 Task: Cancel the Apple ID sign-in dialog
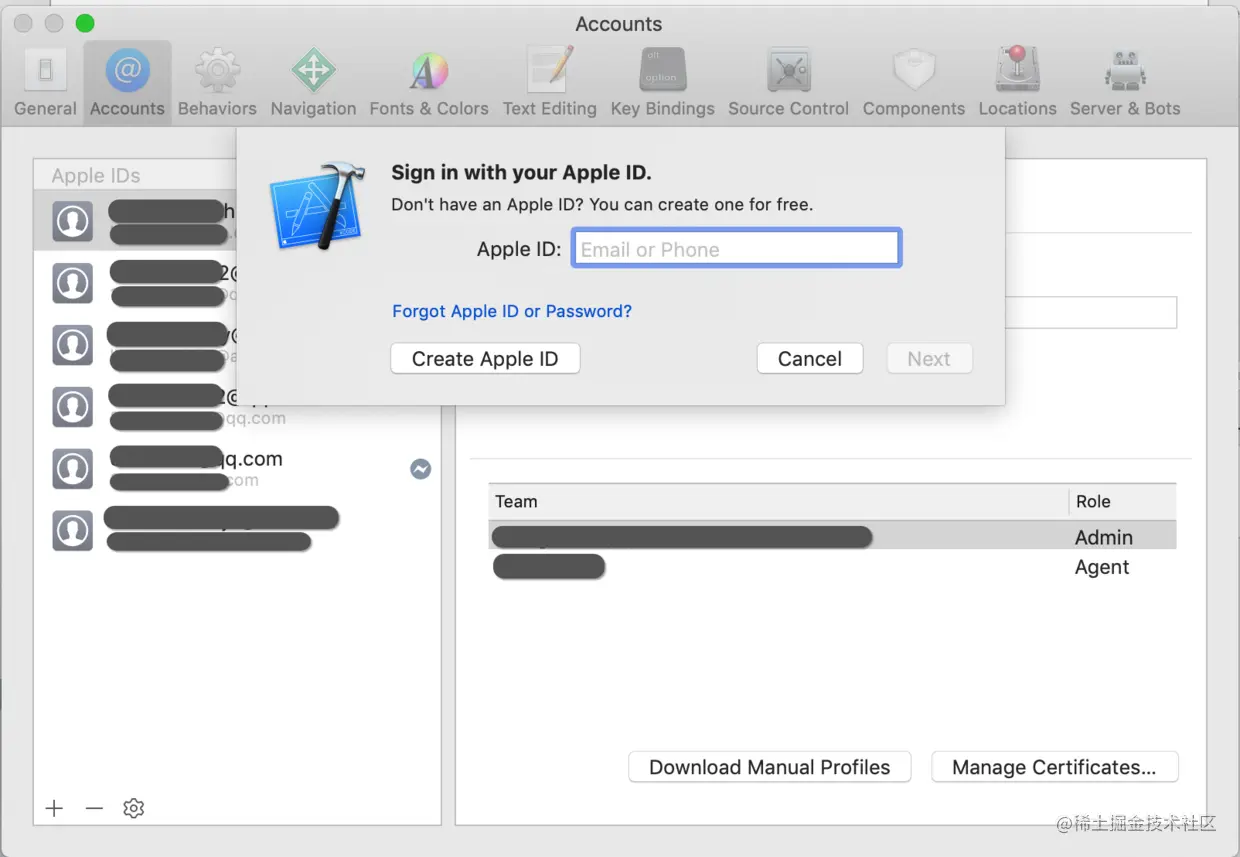[x=810, y=359]
